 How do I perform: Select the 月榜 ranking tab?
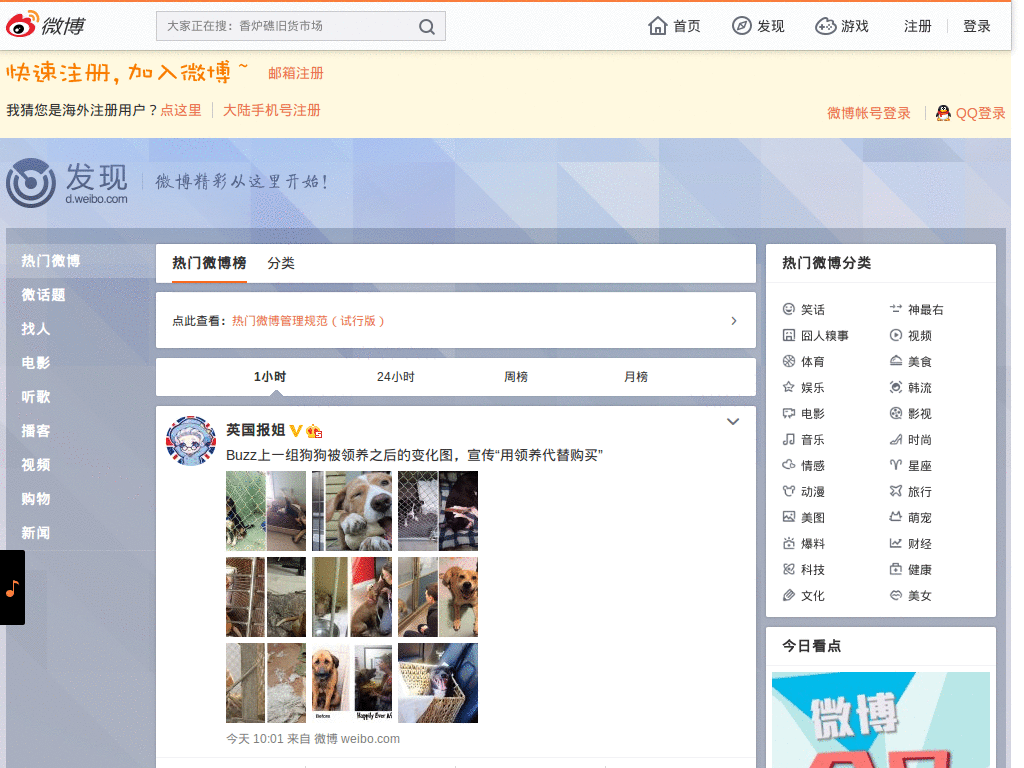pos(636,377)
